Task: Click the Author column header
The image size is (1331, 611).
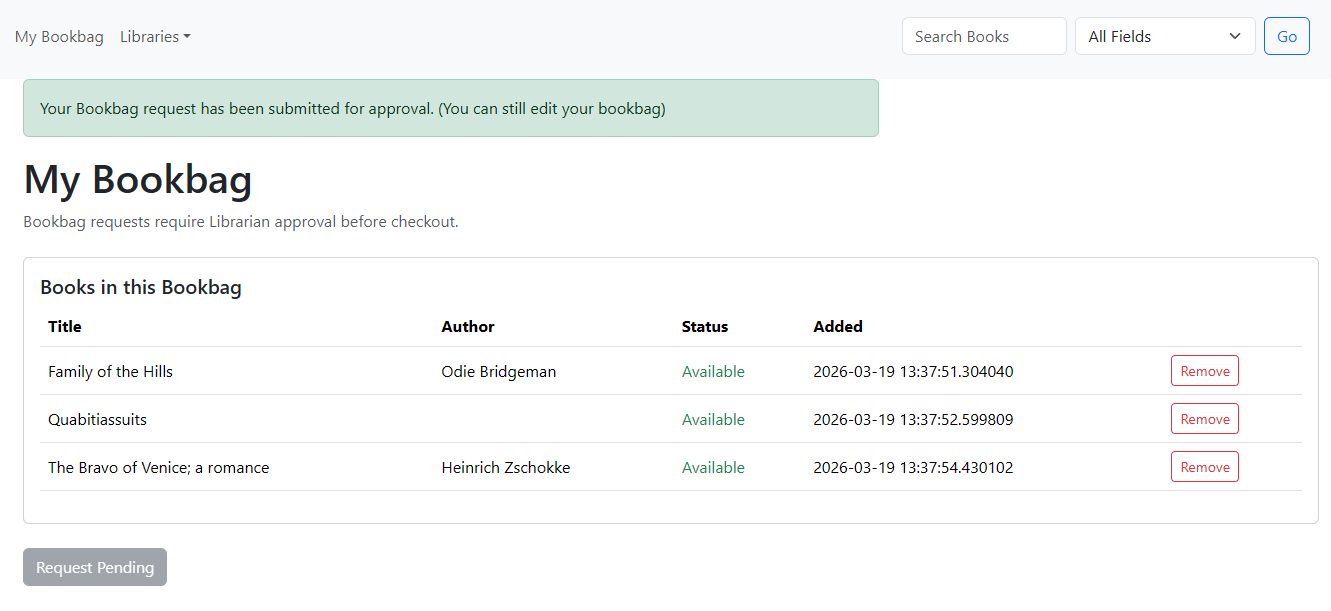Action: coord(467,326)
